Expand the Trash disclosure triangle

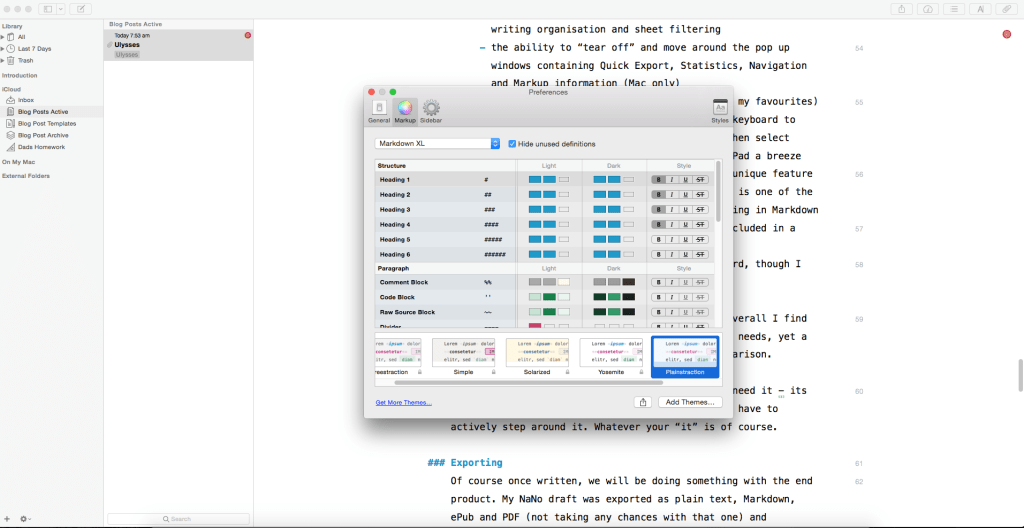[x=3, y=60]
